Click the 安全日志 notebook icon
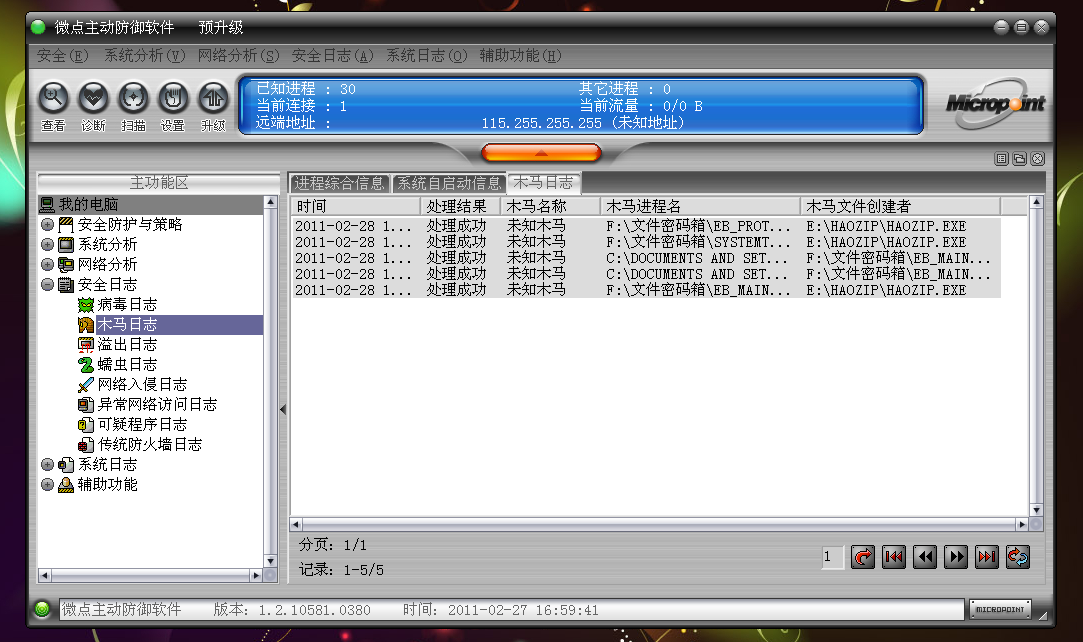 (x=66, y=284)
